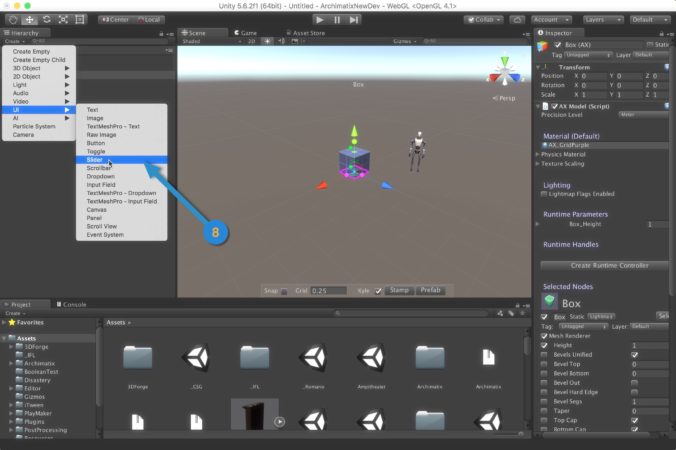Choose Canvas from the UI submenu
Image resolution: width=676 pixels, height=450 pixels.
122,210
